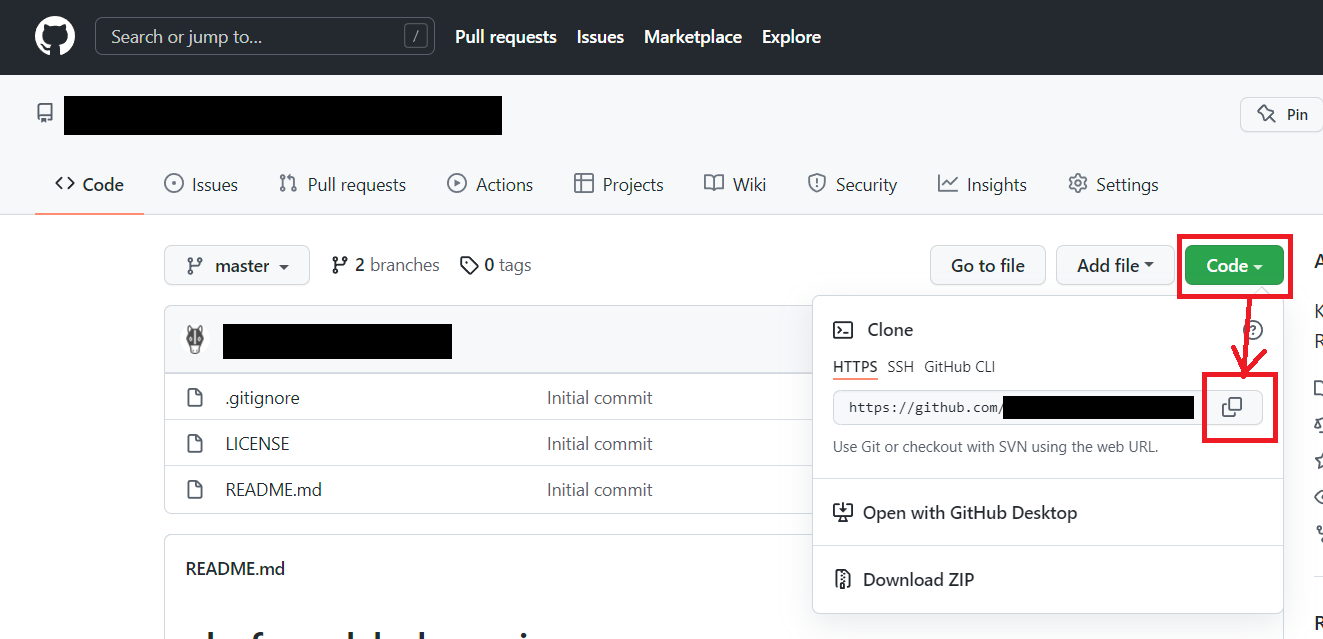Pin this repository

[x=1282, y=114]
